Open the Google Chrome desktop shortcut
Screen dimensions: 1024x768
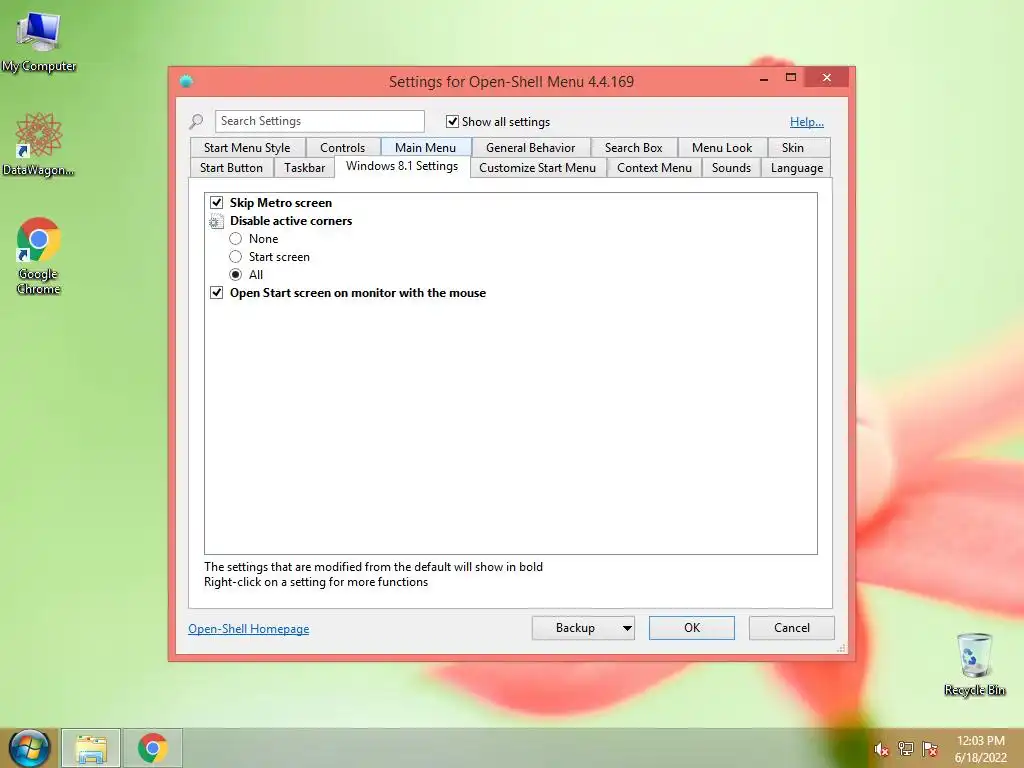[x=39, y=255]
